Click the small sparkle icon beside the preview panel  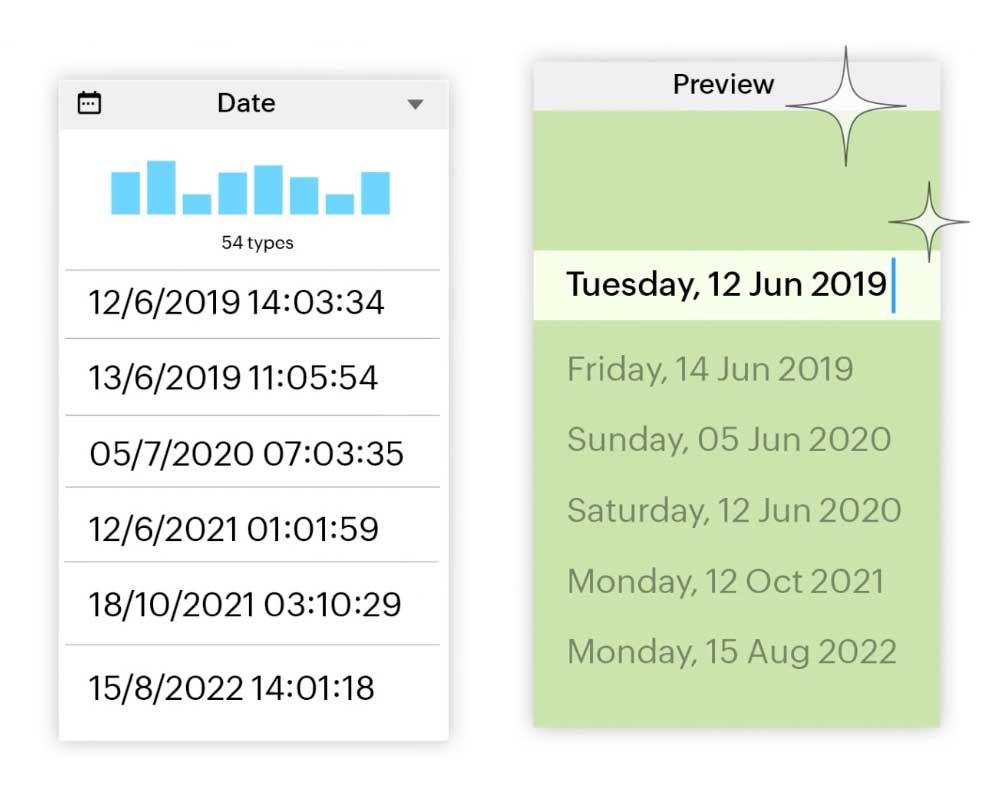pos(929,222)
